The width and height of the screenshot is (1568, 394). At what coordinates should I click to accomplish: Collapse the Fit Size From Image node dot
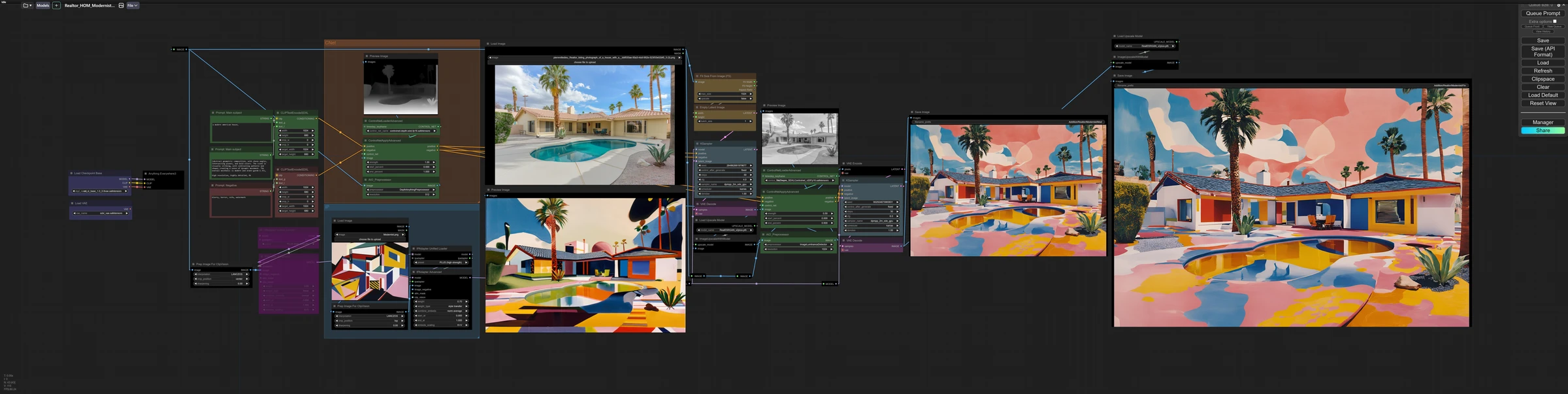(x=697, y=76)
